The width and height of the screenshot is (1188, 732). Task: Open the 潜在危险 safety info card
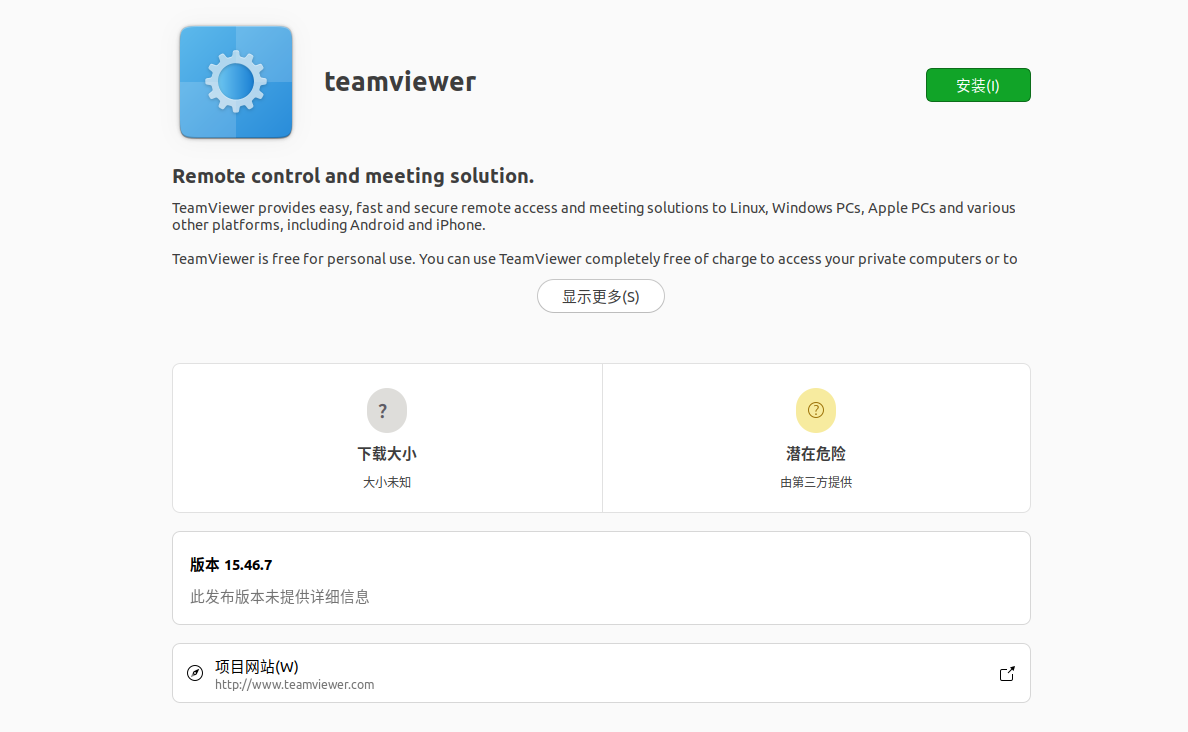click(x=816, y=438)
